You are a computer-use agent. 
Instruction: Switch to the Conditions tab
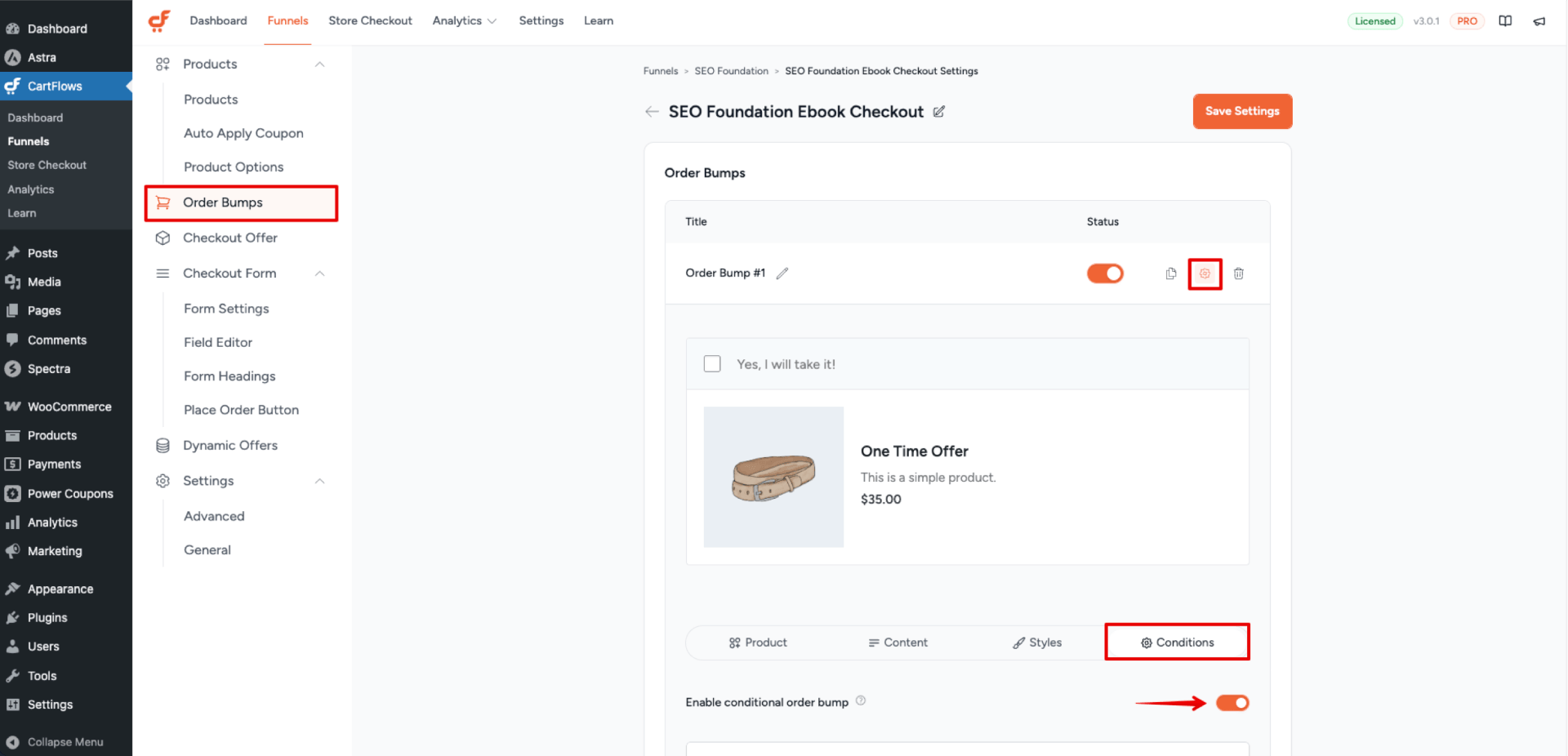tap(1177, 643)
